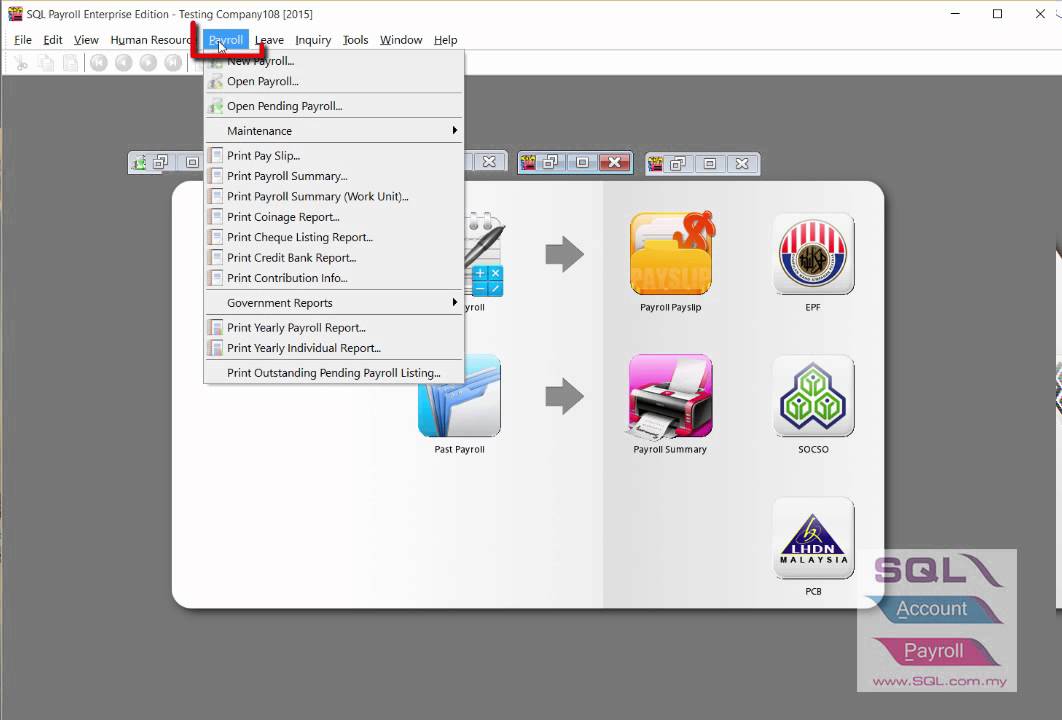Click the arrow leading to Payroll Payslip

tap(564, 255)
